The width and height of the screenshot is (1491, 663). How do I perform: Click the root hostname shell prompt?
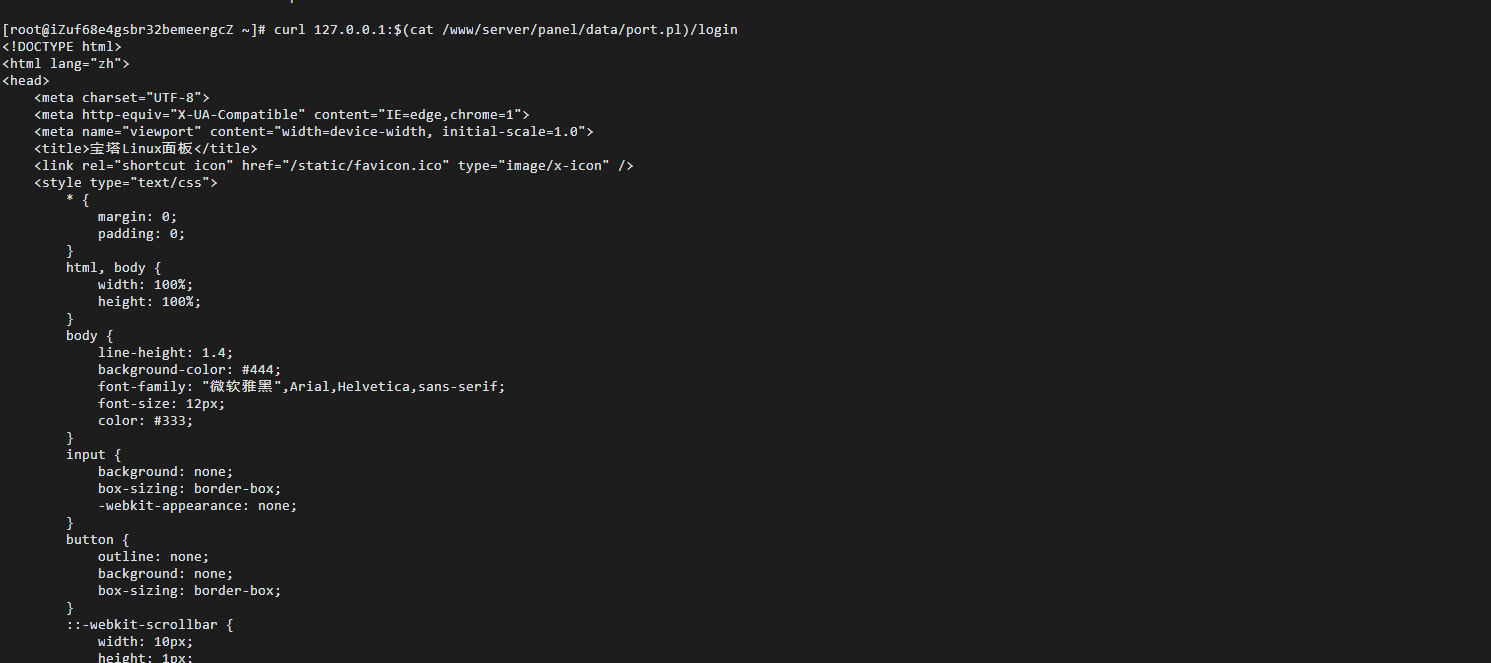click(x=133, y=30)
